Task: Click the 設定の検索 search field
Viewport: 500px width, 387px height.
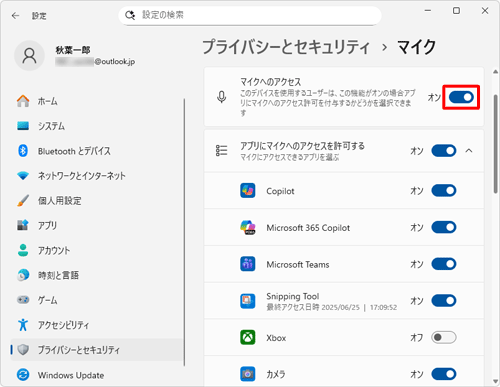Action: (250, 15)
